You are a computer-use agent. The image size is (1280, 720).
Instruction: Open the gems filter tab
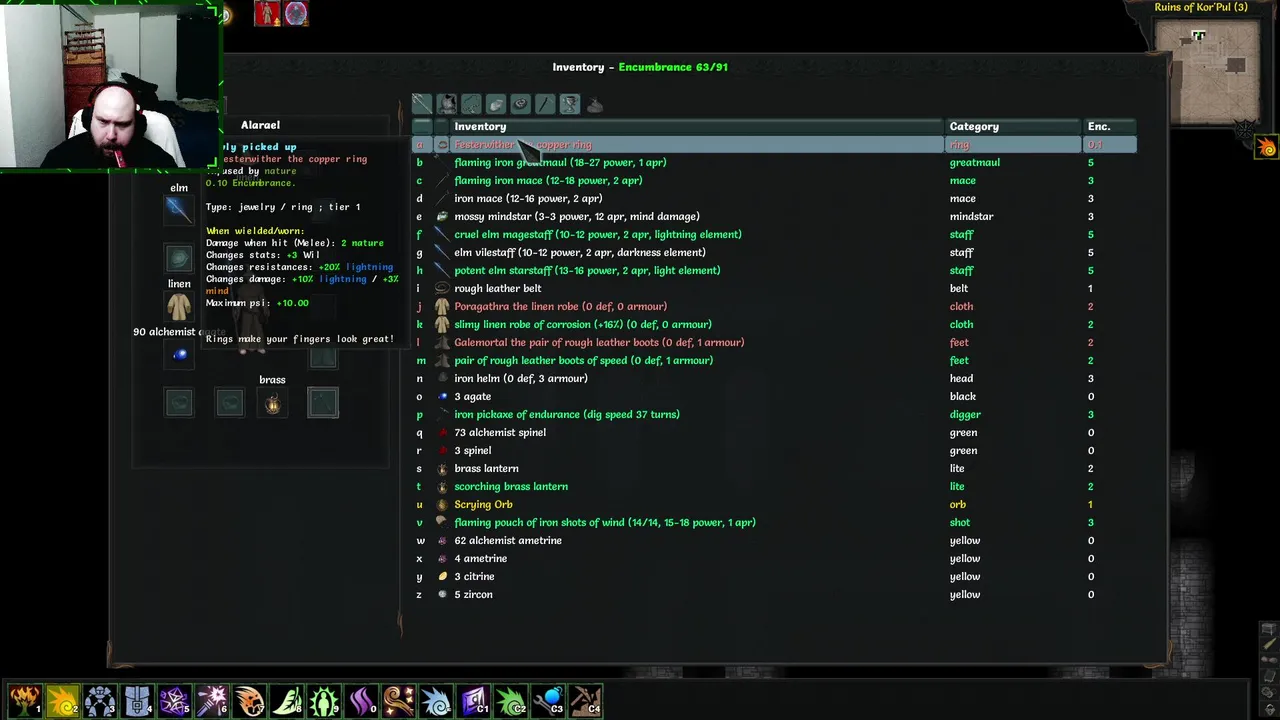(495, 104)
